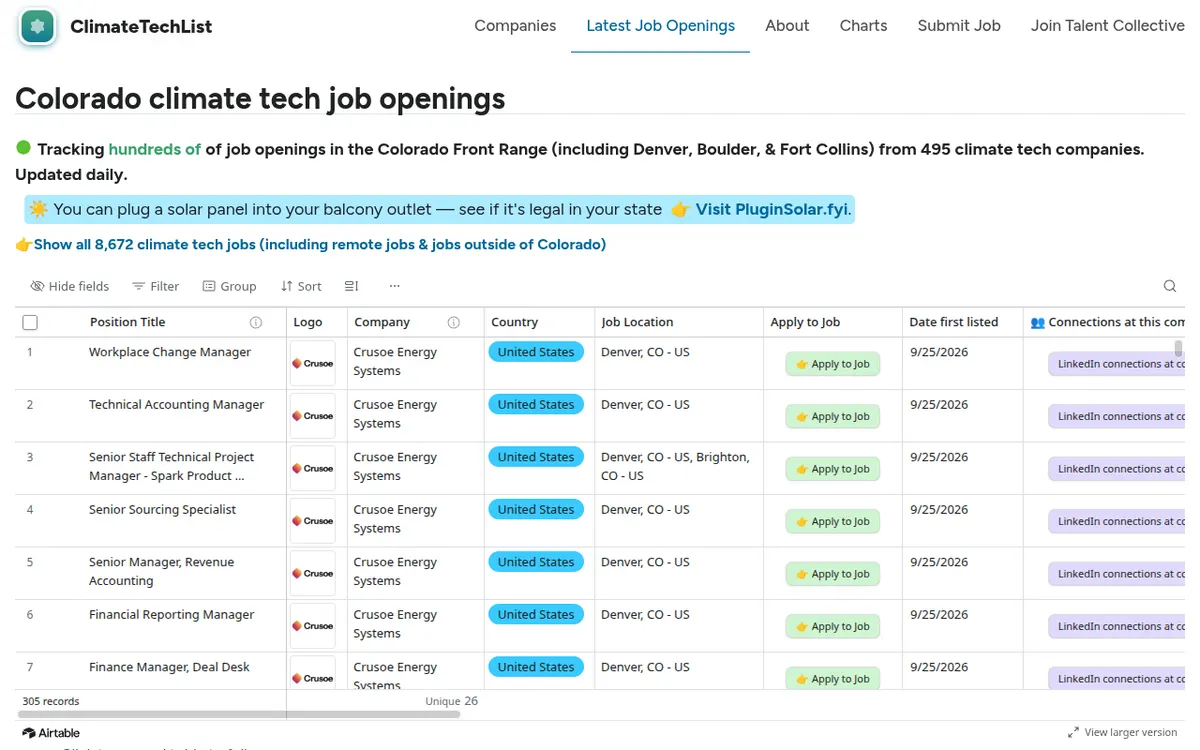Screen dimensions: 1200x750
Task: Click Show all 8,672 climate tech jobs link
Action: (x=319, y=244)
